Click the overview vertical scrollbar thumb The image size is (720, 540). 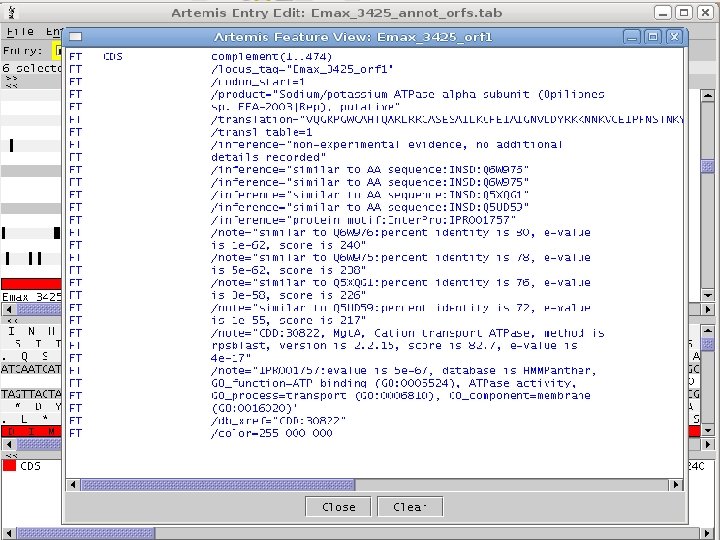point(708,166)
